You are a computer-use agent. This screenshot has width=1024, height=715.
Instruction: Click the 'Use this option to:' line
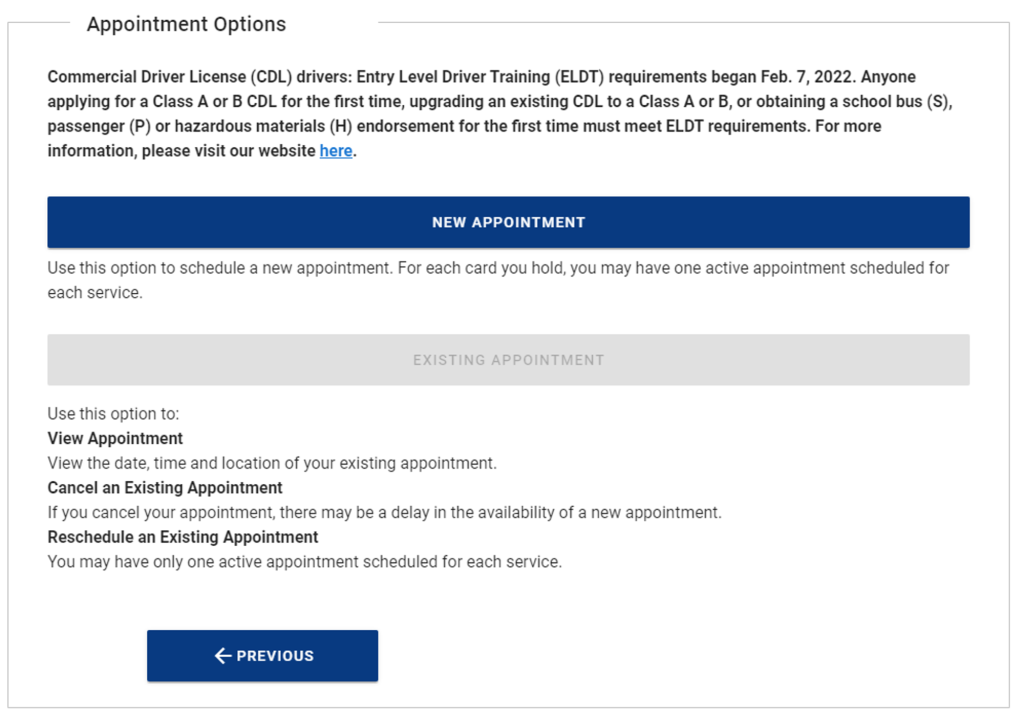[x=113, y=414]
